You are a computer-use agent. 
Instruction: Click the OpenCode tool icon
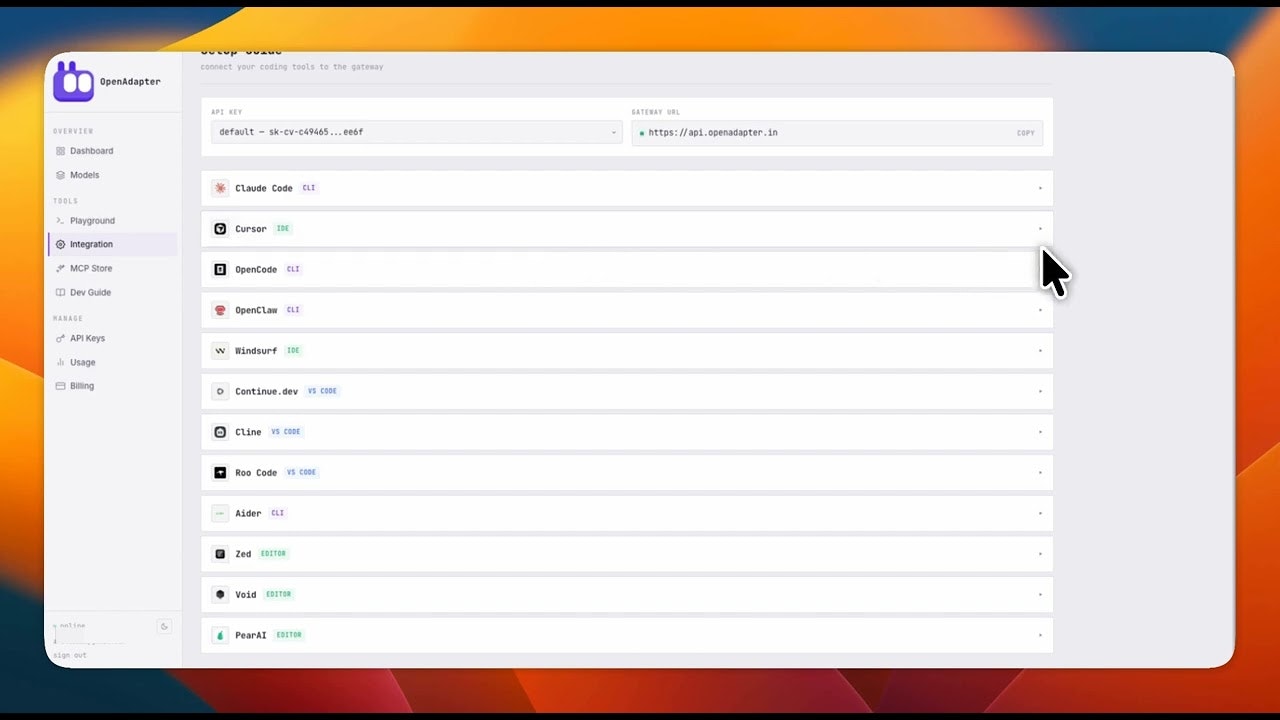click(220, 270)
